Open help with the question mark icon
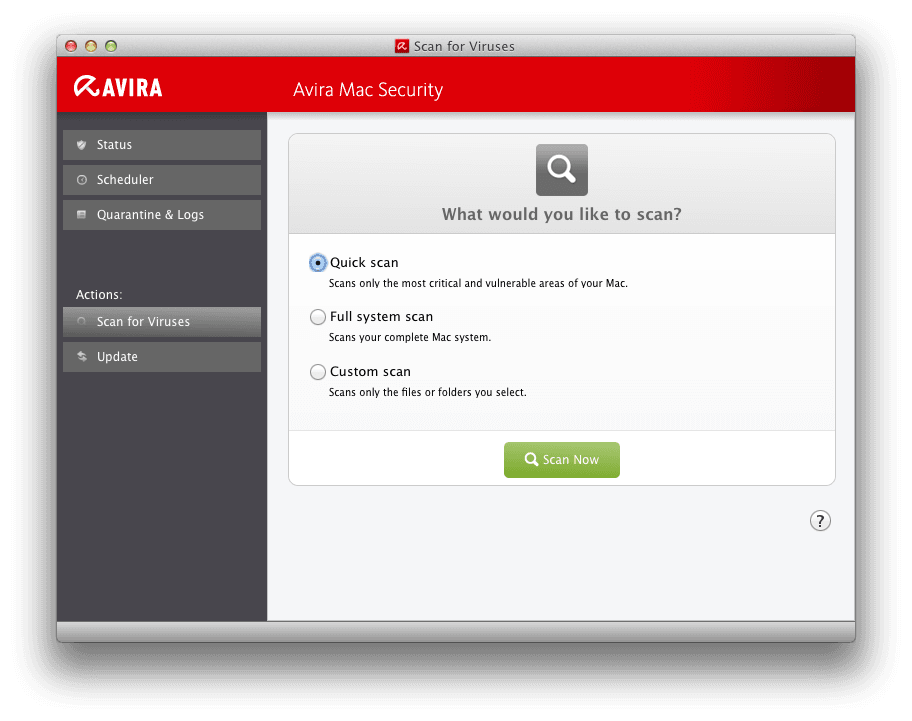The image size is (912, 721). coord(820,520)
